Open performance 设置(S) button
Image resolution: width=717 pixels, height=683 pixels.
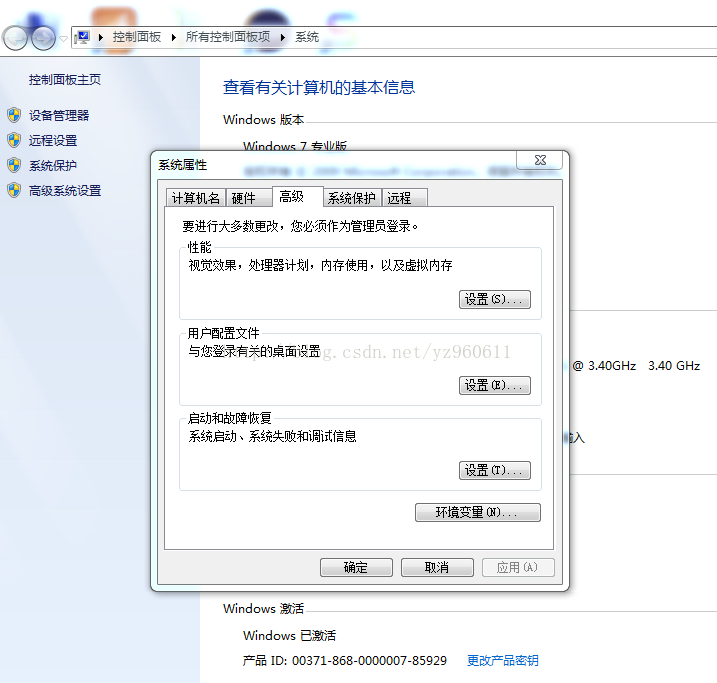pyautogui.click(x=495, y=299)
